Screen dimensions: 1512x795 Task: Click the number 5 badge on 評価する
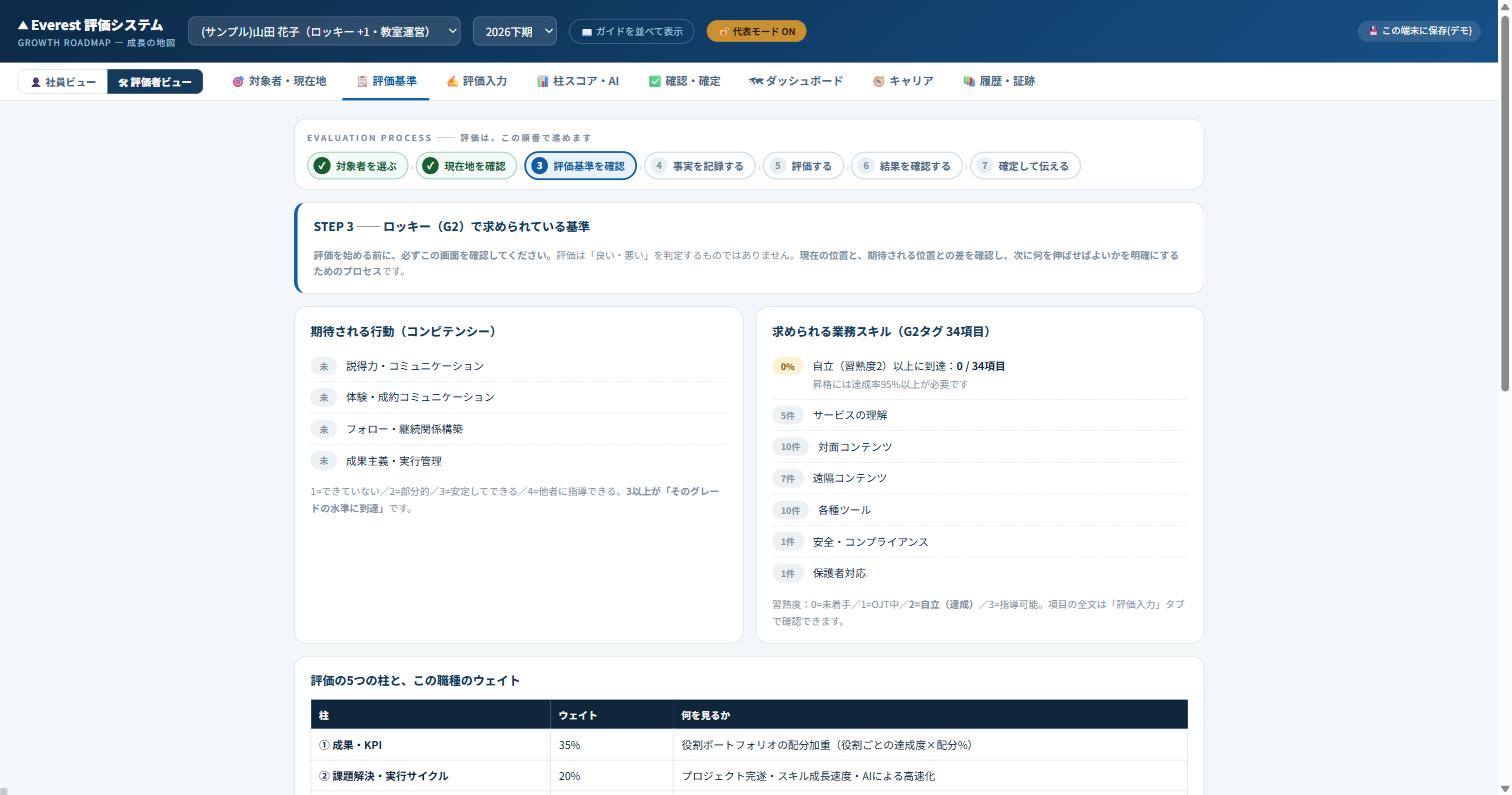(778, 166)
